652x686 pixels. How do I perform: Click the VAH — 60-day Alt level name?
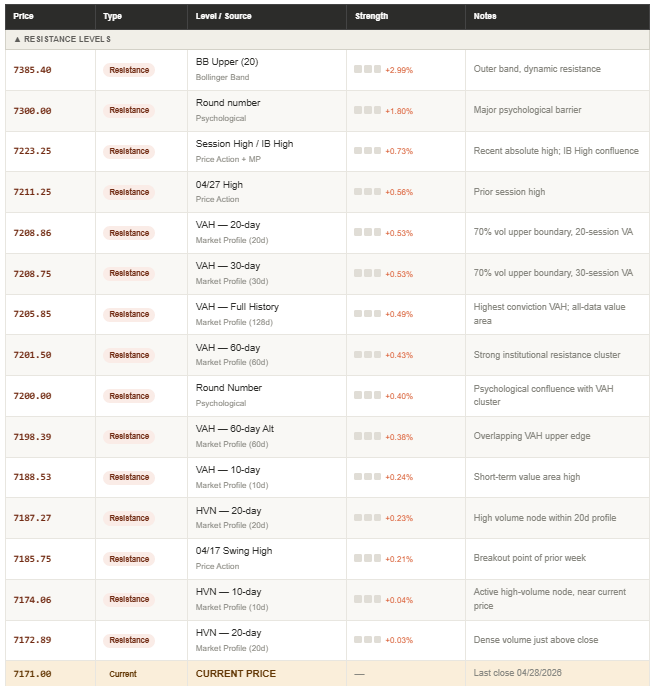235,429
